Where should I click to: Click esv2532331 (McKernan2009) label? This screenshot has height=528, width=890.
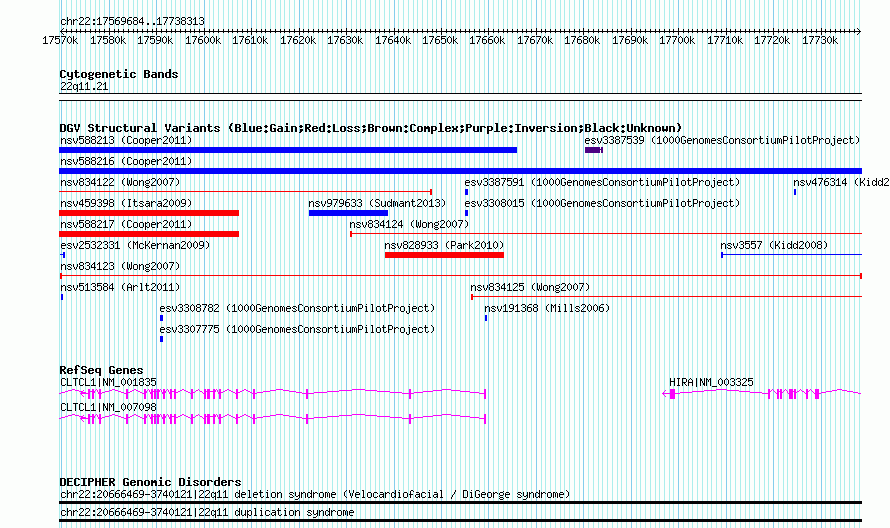pyautogui.click(x=135, y=245)
